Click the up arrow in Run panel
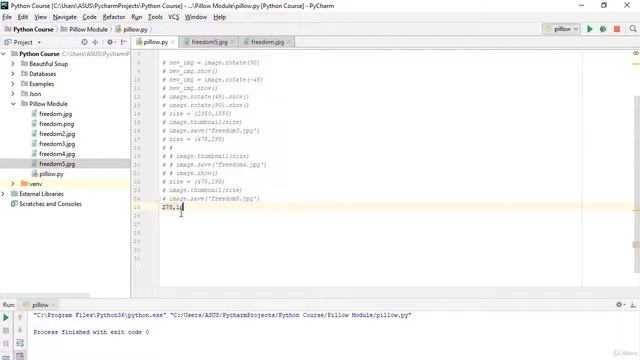Viewport: 640px width, 360px height. point(20,317)
